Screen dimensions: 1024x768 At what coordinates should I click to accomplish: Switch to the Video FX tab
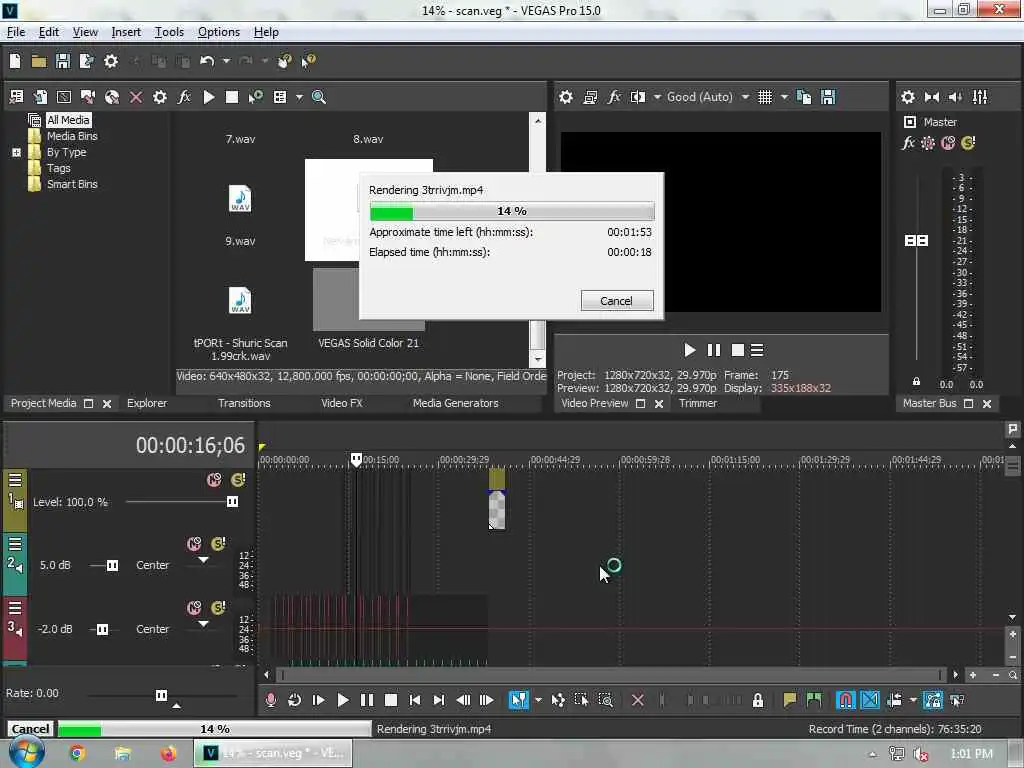pyautogui.click(x=342, y=404)
